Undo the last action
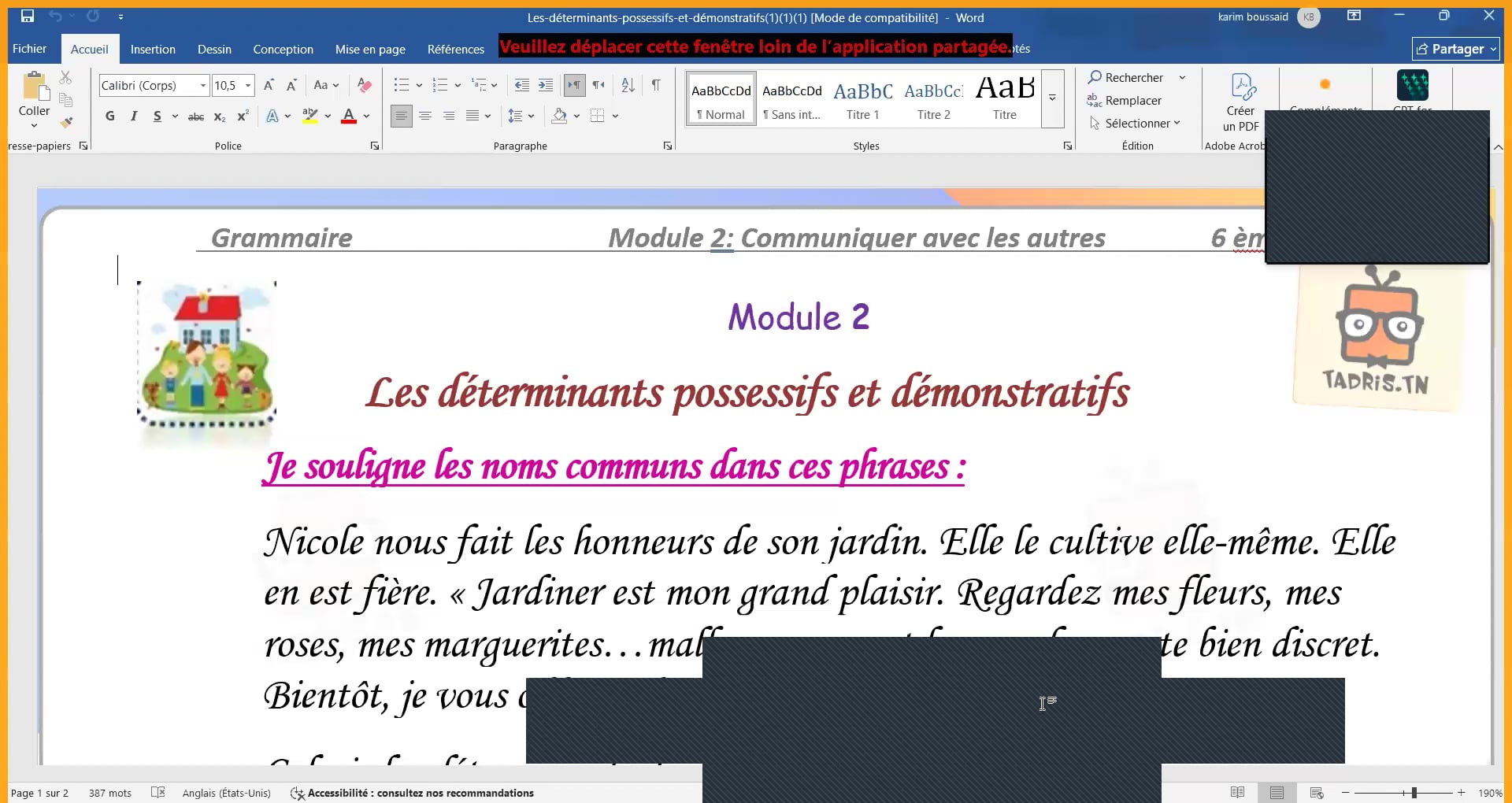1512x803 pixels. 55,16
